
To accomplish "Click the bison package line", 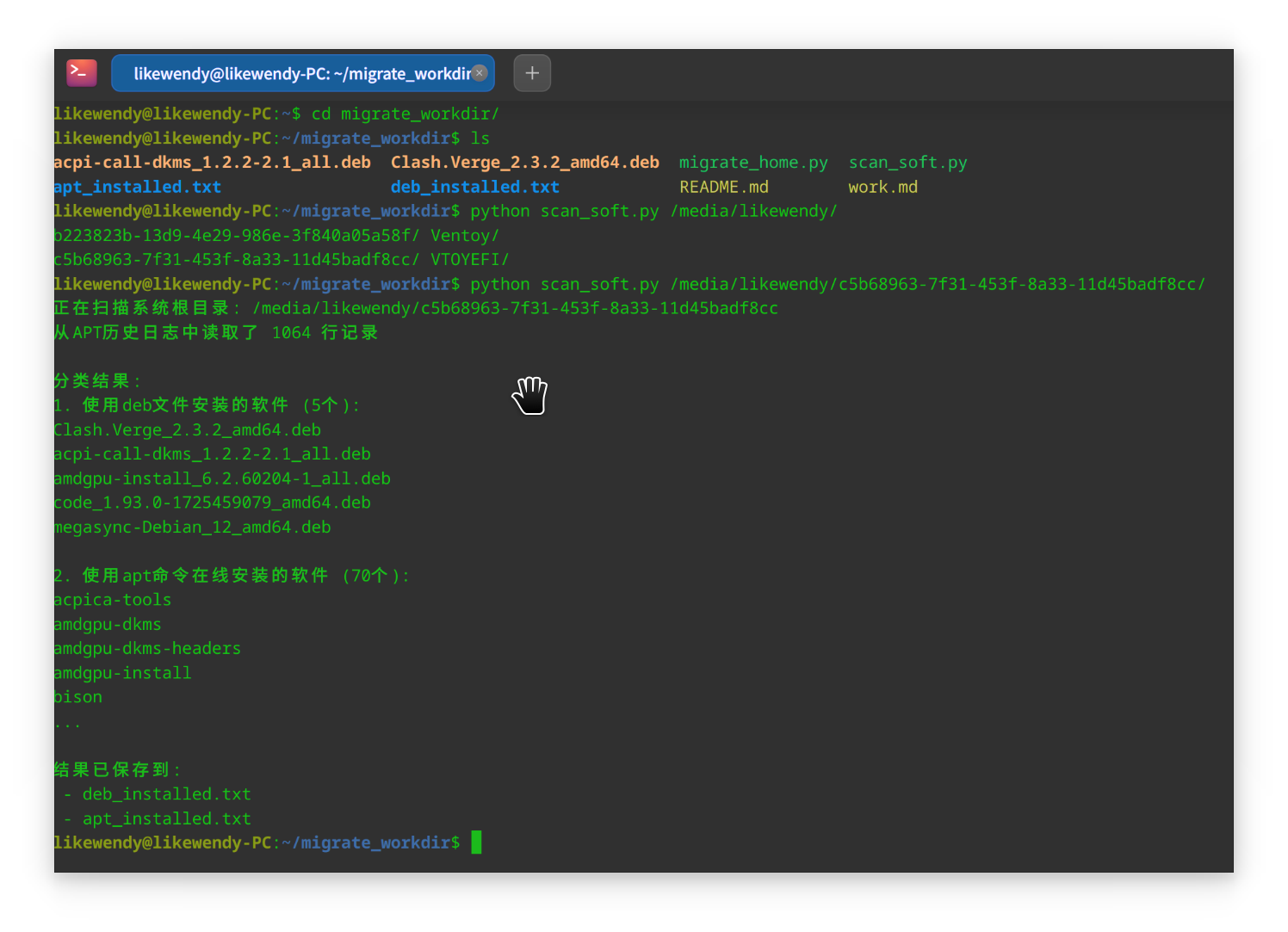I will pyautogui.click(x=78, y=697).
